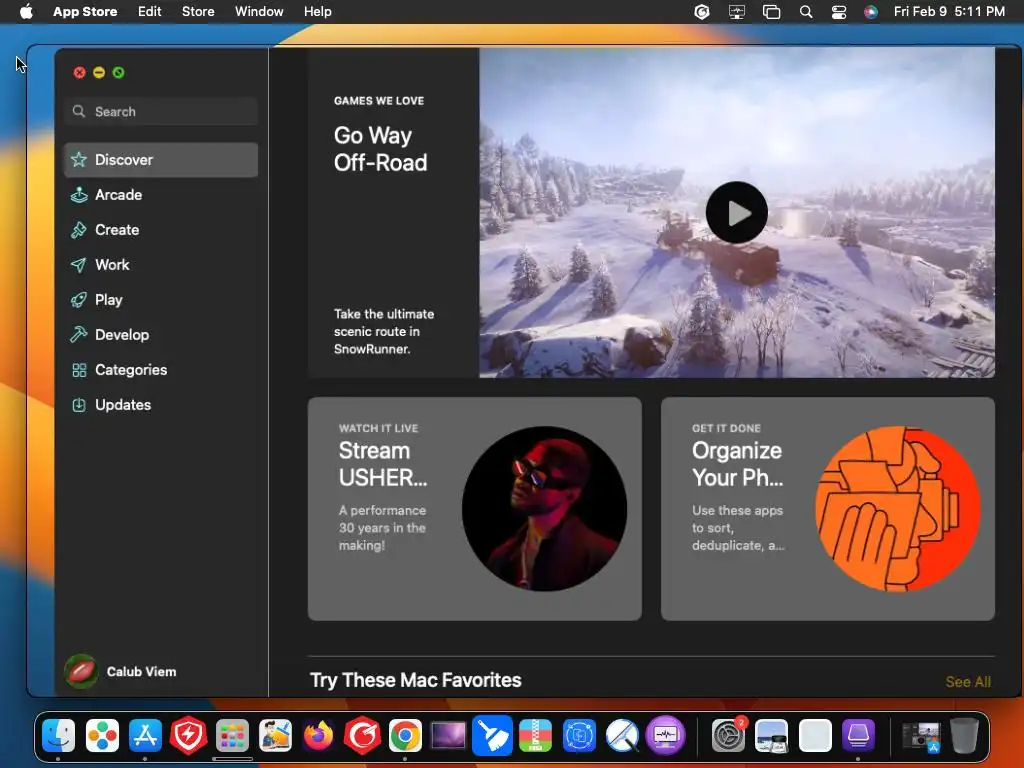Open the purple Apple Configurator-like Dock app
Image resolution: width=1024 pixels, height=768 pixels.
(858, 736)
